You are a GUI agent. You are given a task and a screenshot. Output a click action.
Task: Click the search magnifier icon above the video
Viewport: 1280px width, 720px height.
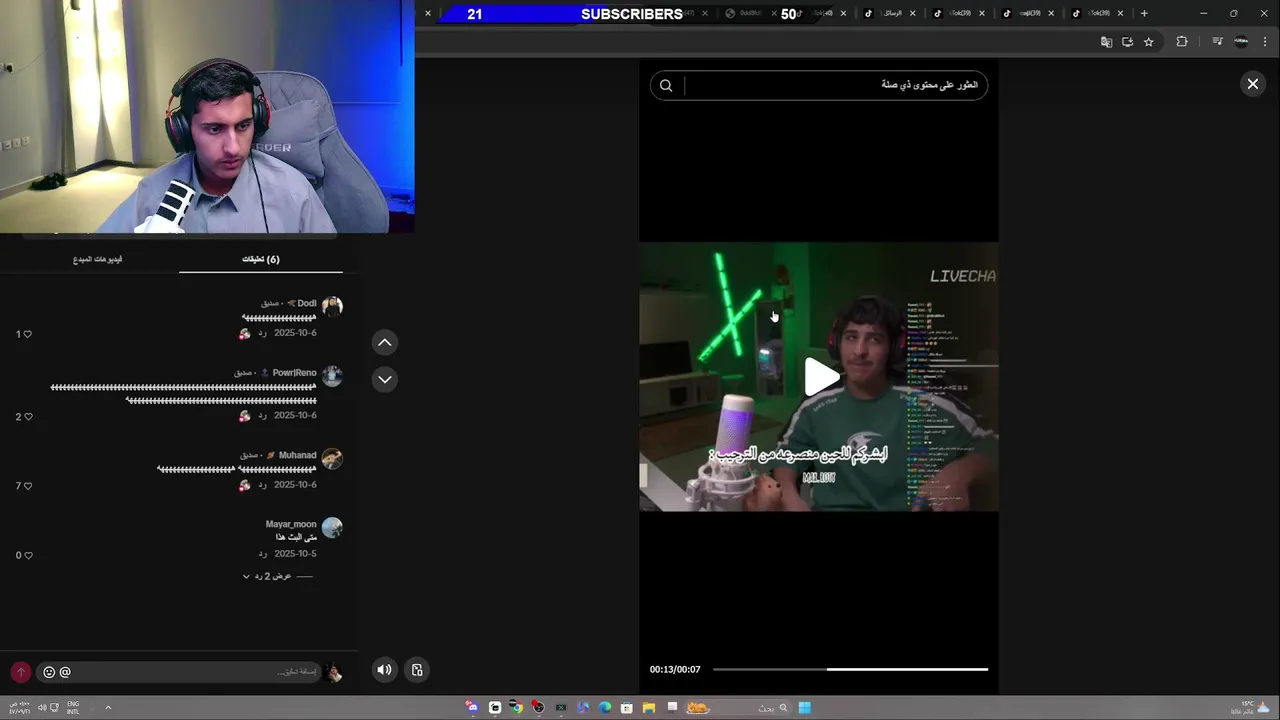click(666, 86)
